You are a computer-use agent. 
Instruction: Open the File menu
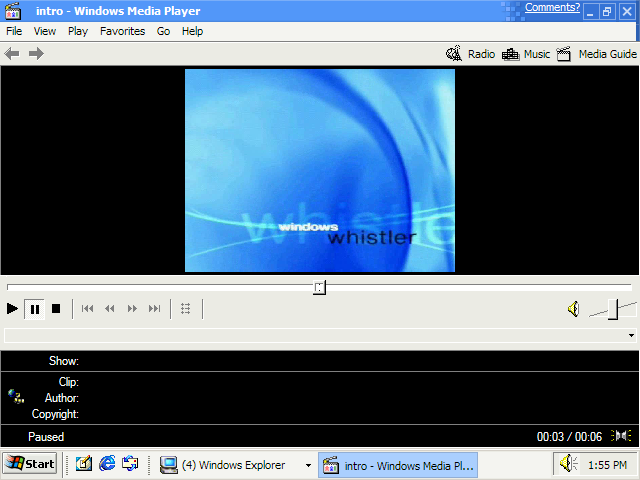pos(14,31)
